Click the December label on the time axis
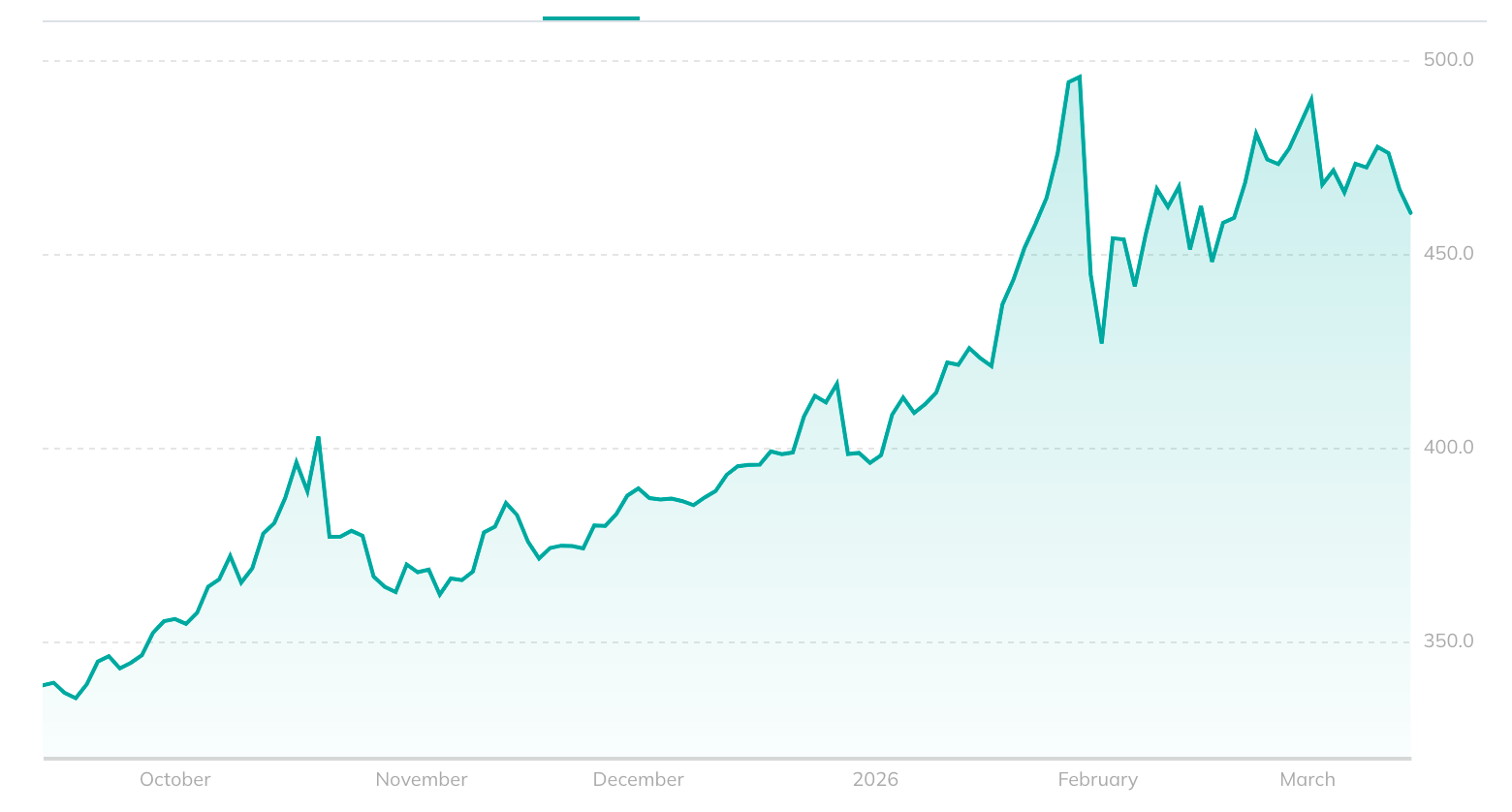This screenshot has height=812, width=1512. click(x=638, y=780)
